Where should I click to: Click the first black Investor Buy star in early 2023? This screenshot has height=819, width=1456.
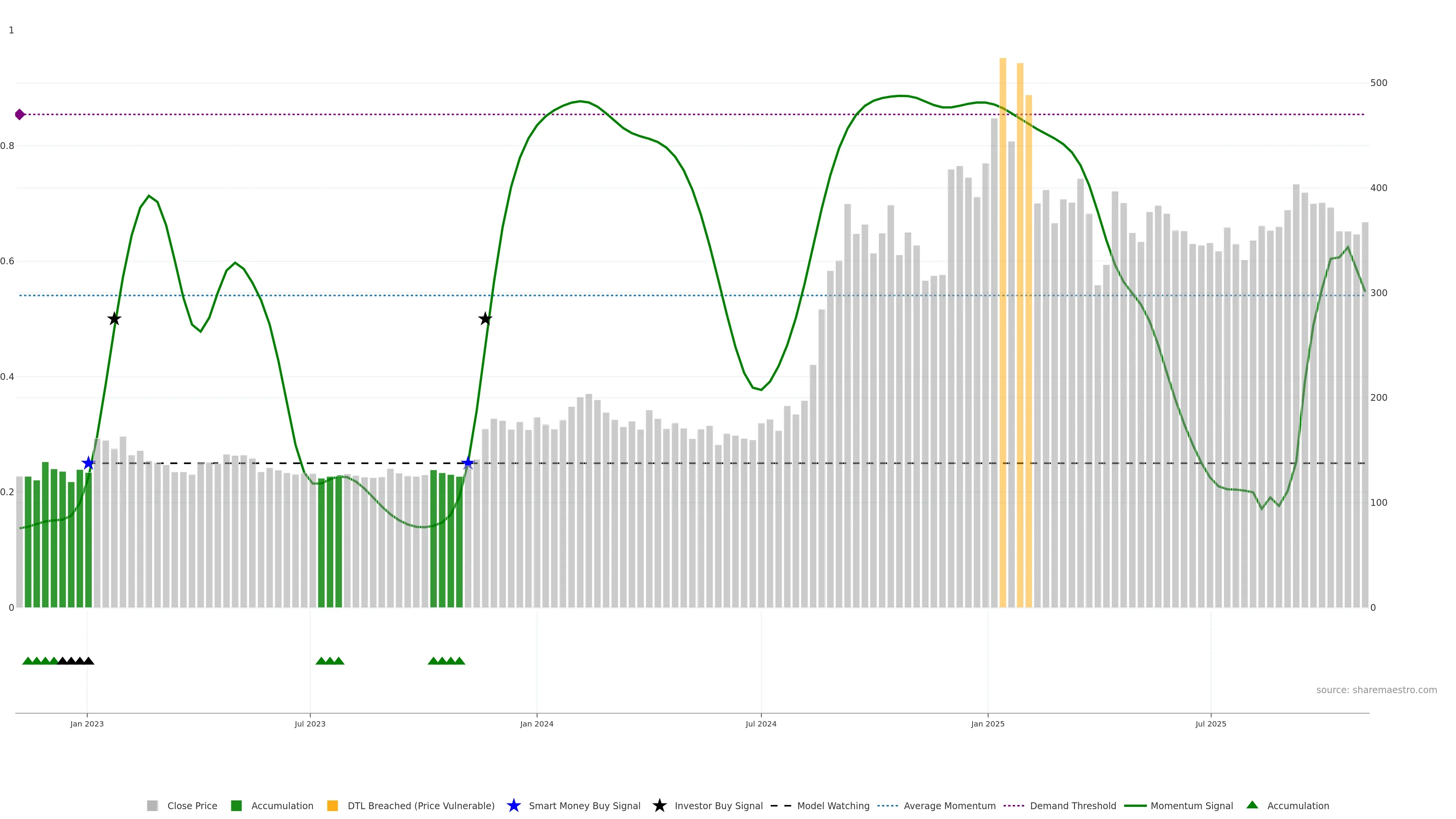coord(114,319)
